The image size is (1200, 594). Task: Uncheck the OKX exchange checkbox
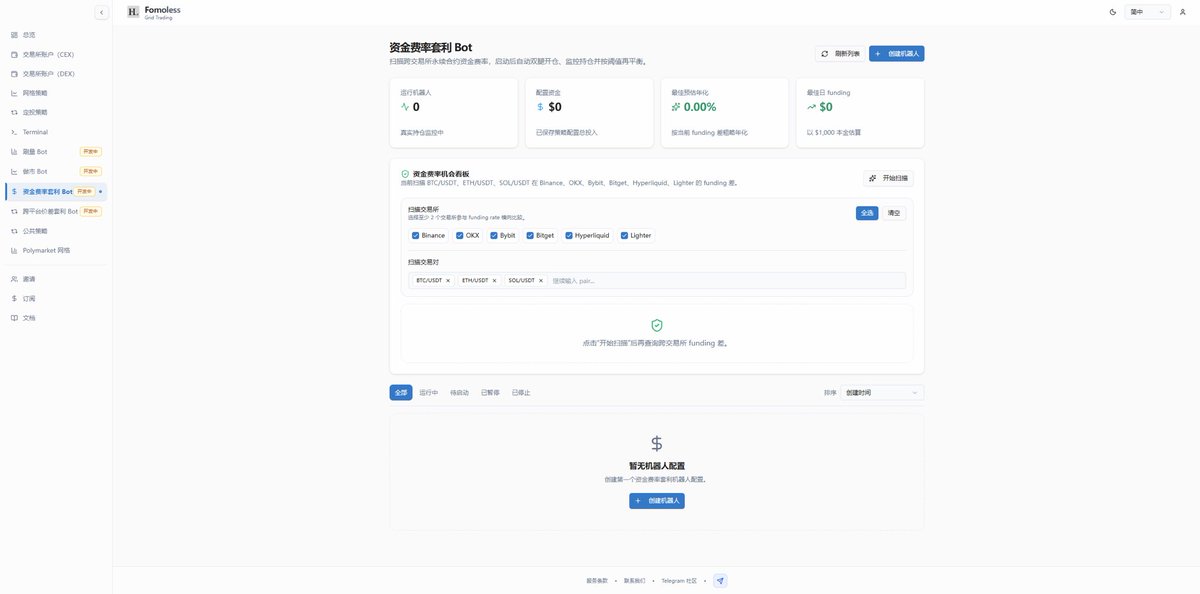point(460,236)
